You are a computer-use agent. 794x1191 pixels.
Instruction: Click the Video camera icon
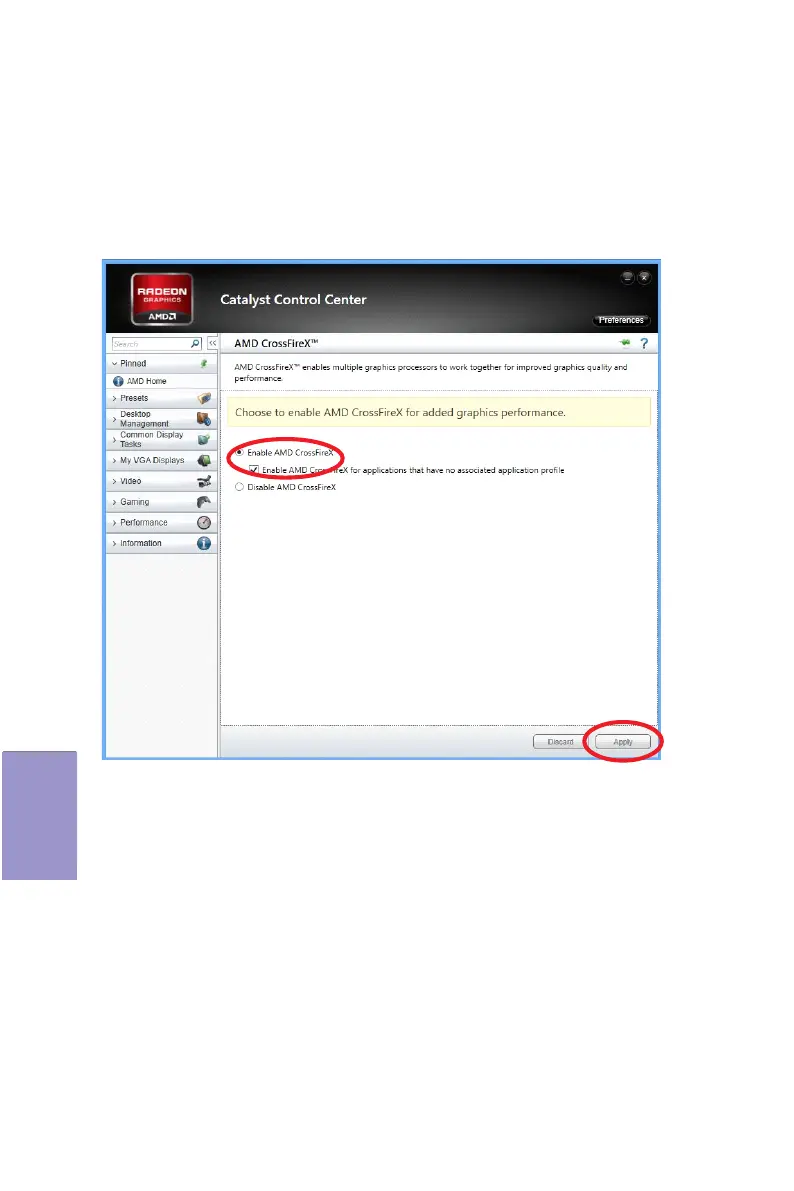[204, 482]
